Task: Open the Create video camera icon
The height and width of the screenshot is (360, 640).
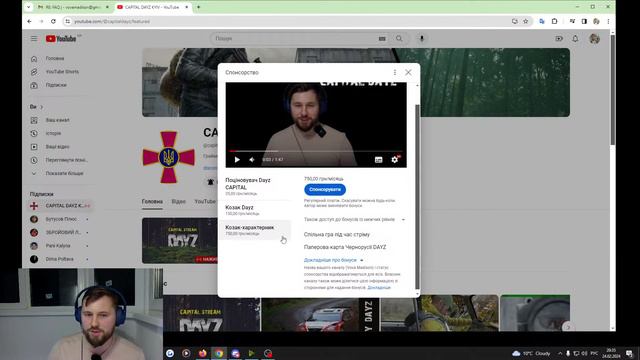Action: pos(559,38)
